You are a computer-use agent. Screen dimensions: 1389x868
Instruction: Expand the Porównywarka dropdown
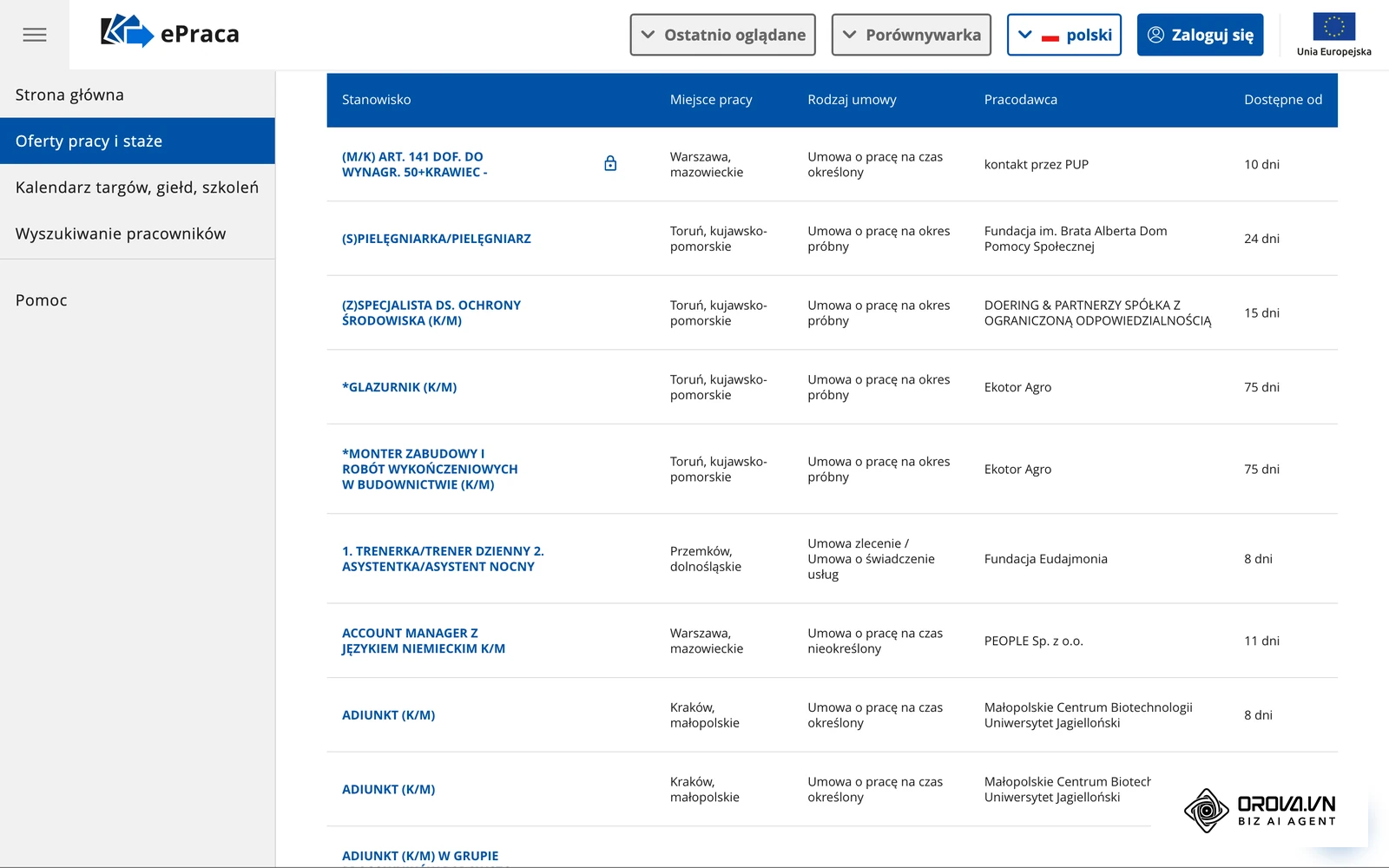[912, 35]
